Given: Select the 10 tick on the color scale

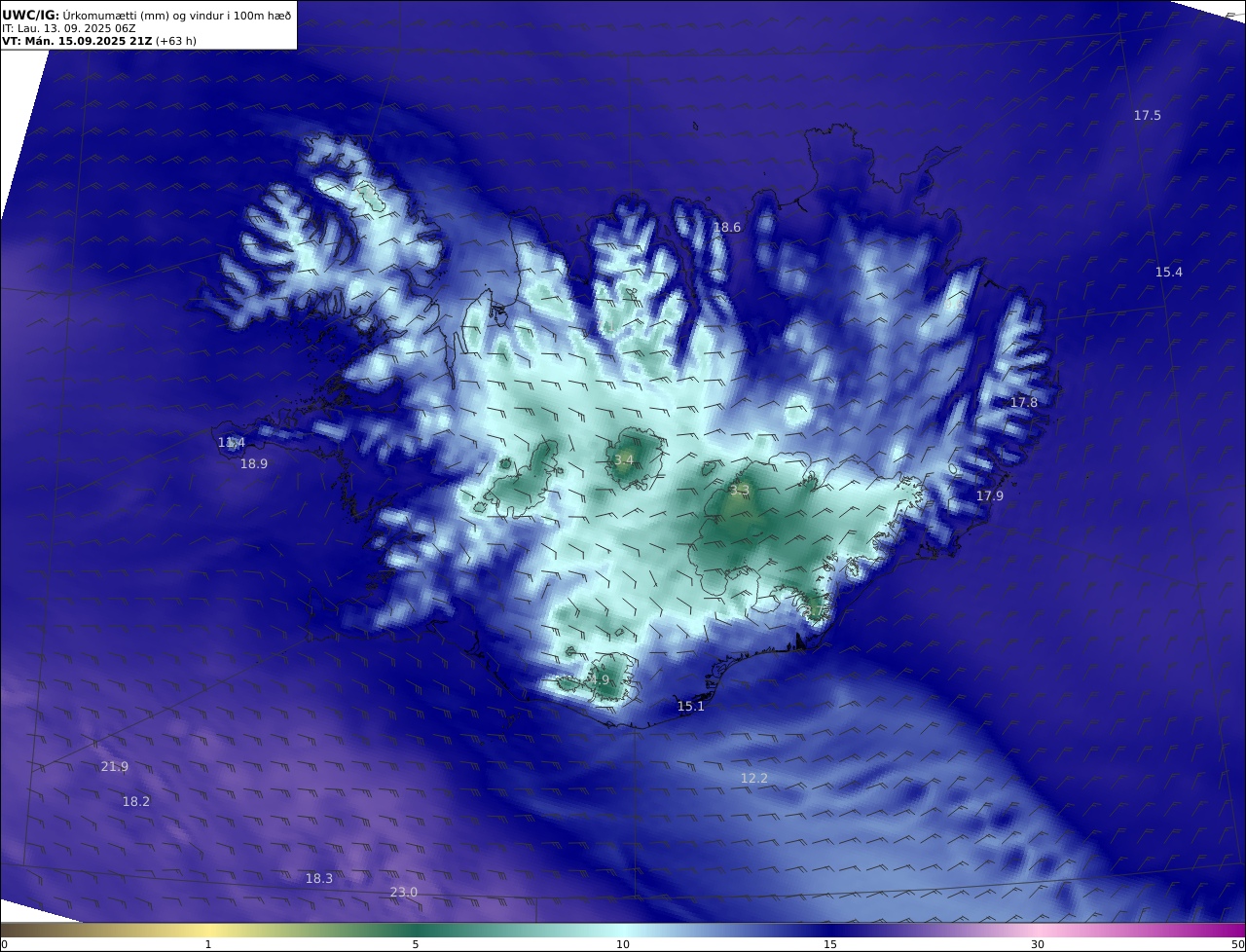Looking at the screenshot, I should point(623,944).
